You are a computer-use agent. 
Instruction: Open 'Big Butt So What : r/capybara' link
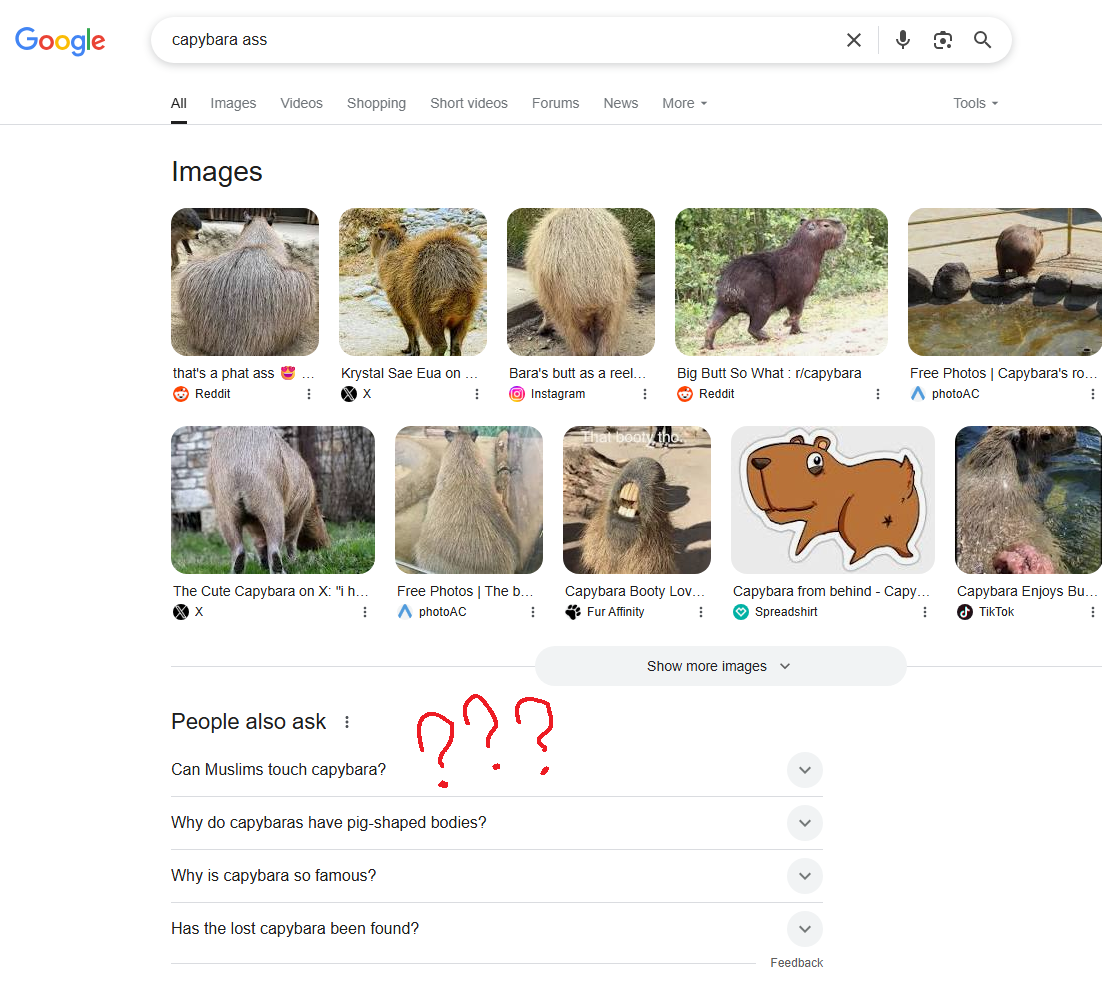[769, 373]
